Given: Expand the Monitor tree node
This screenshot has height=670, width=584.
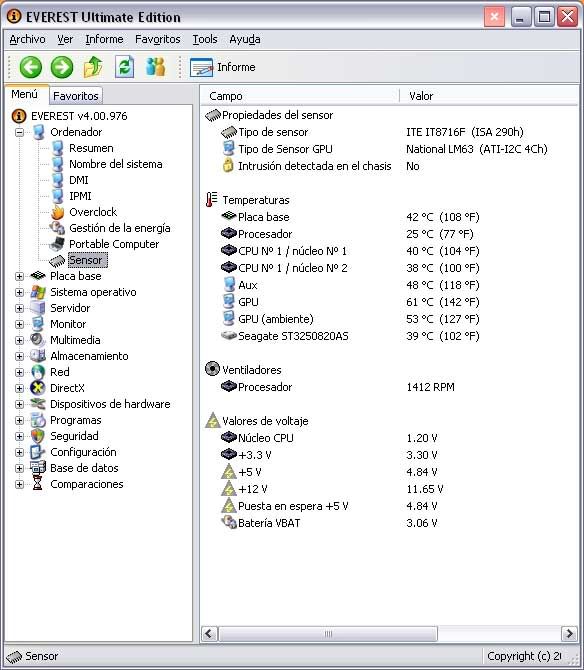Looking at the screenshot, I should click(19, 324).
